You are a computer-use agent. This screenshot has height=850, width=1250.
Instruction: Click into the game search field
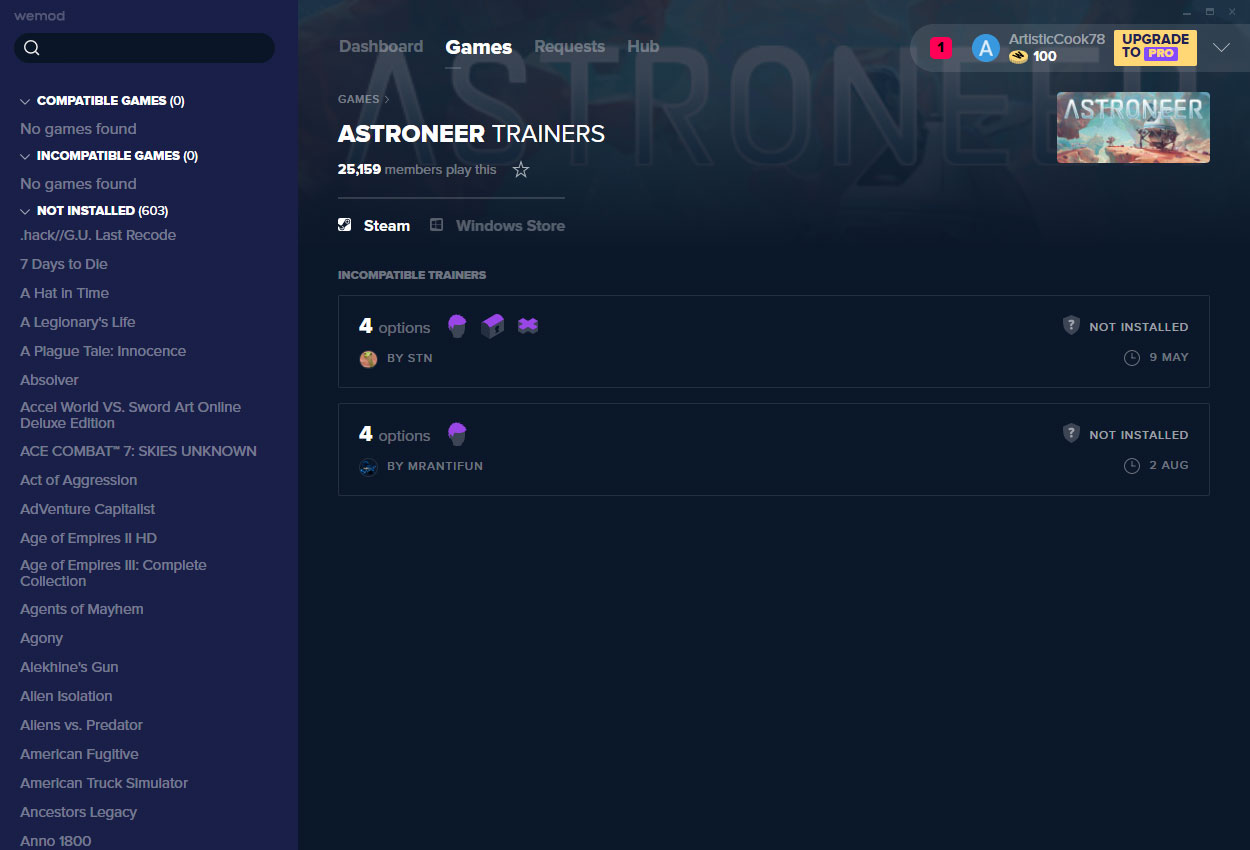[144, 48]
